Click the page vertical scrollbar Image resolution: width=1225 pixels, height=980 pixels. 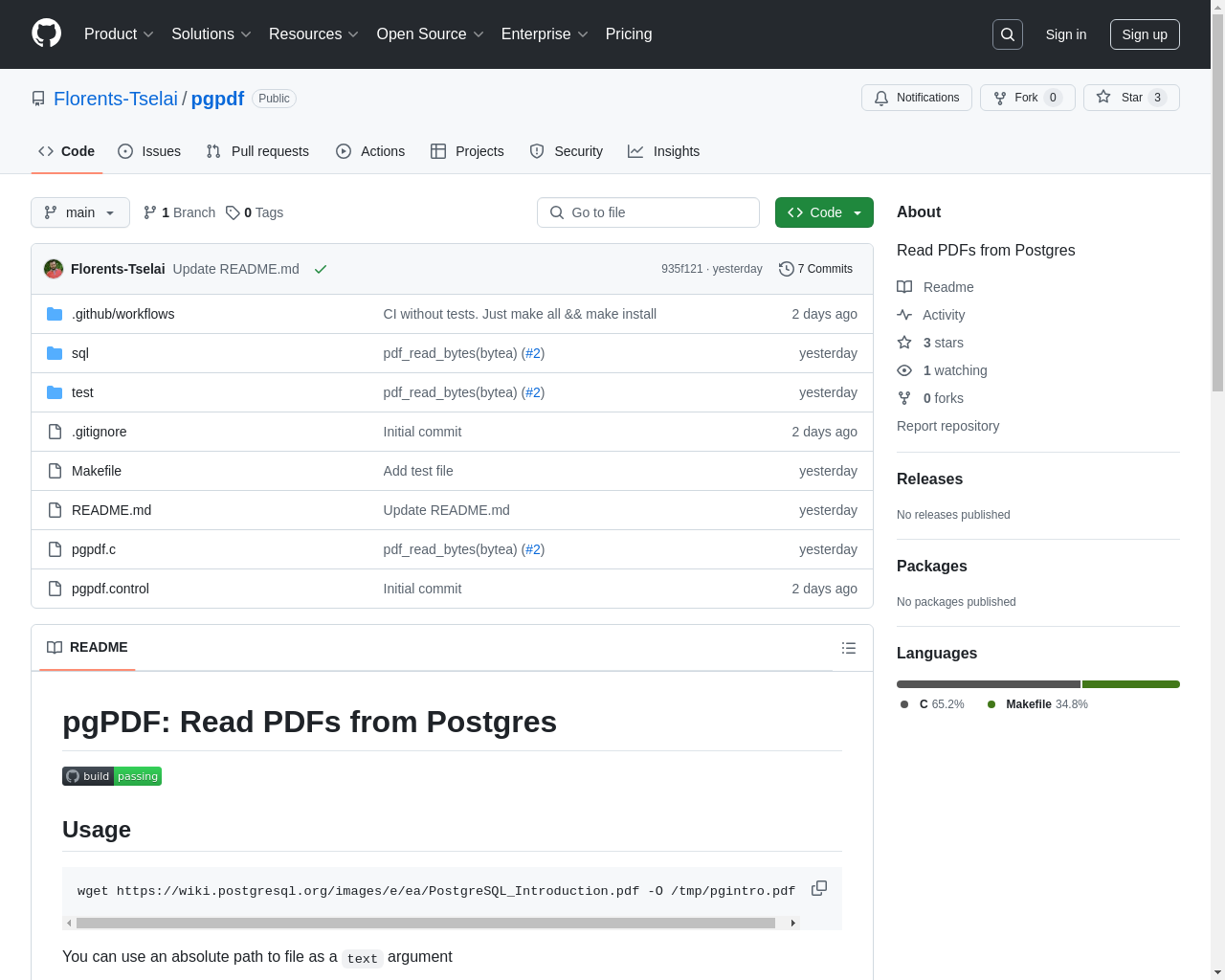[x=1217, y=203]
